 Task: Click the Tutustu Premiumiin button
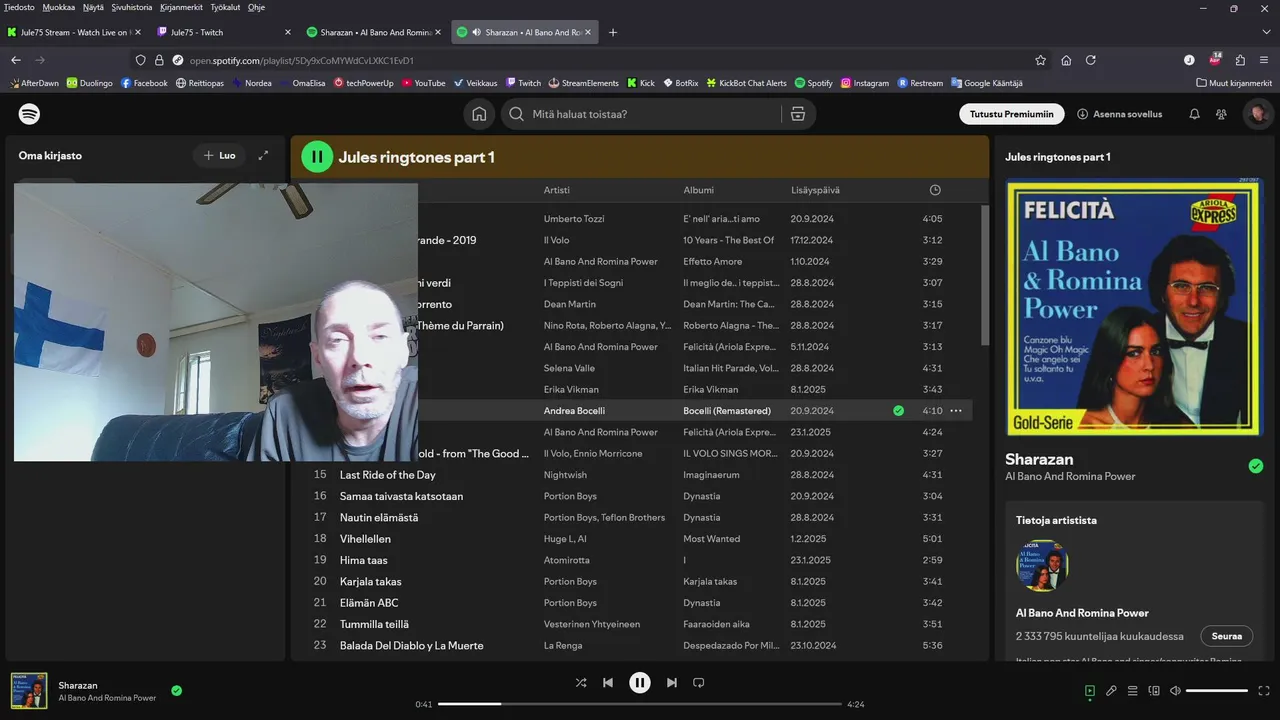coord(1011,114)
